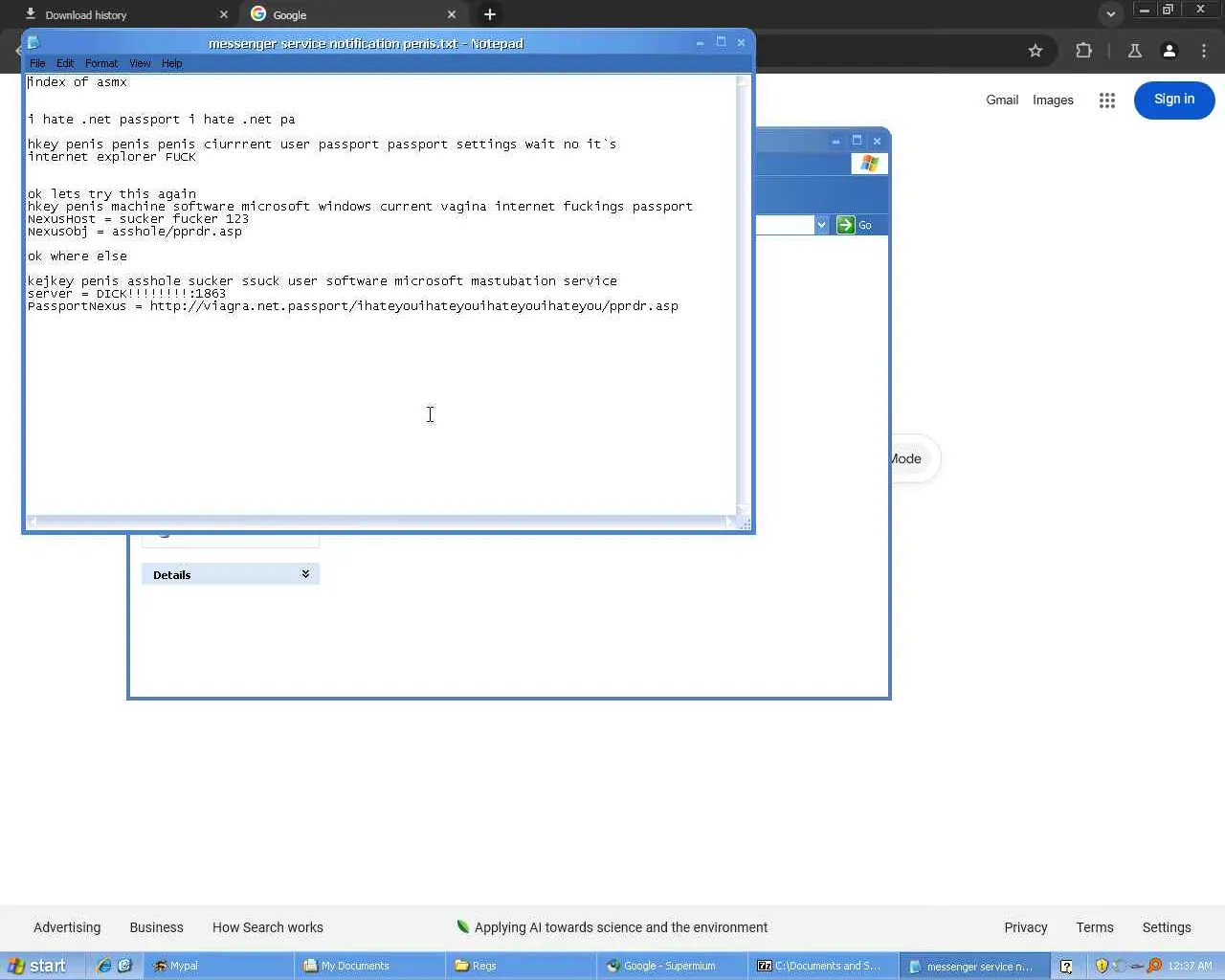Switch to C:\Documents and S... taskbar button
The width and height of the screenshot is (1225, 980).
pos(824,966)
